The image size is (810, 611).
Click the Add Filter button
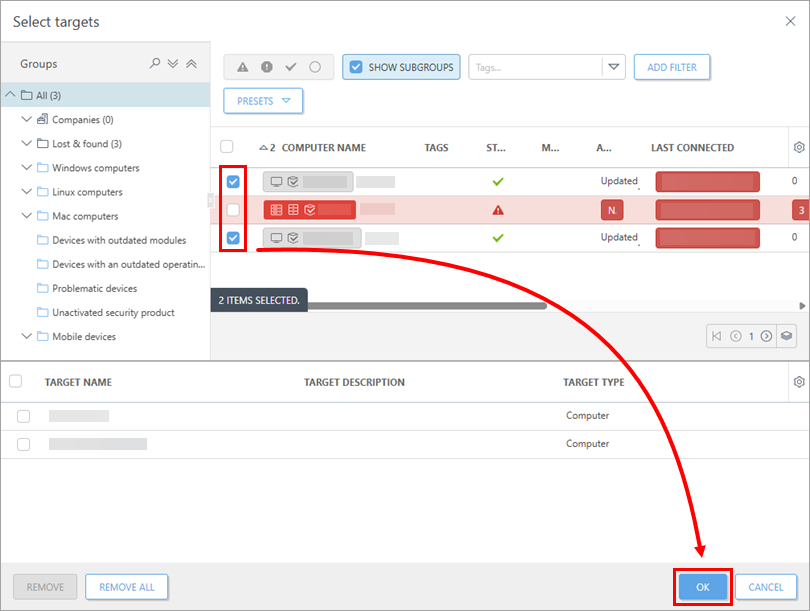(x=672, y=67)
